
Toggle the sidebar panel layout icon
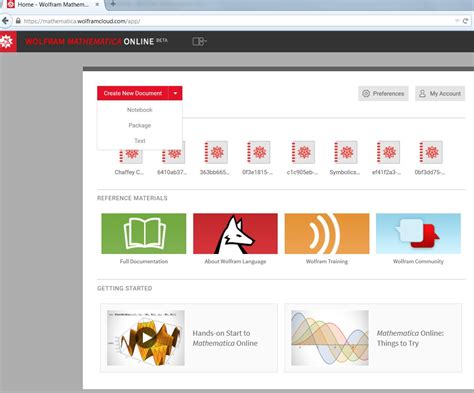pos(199,41)
